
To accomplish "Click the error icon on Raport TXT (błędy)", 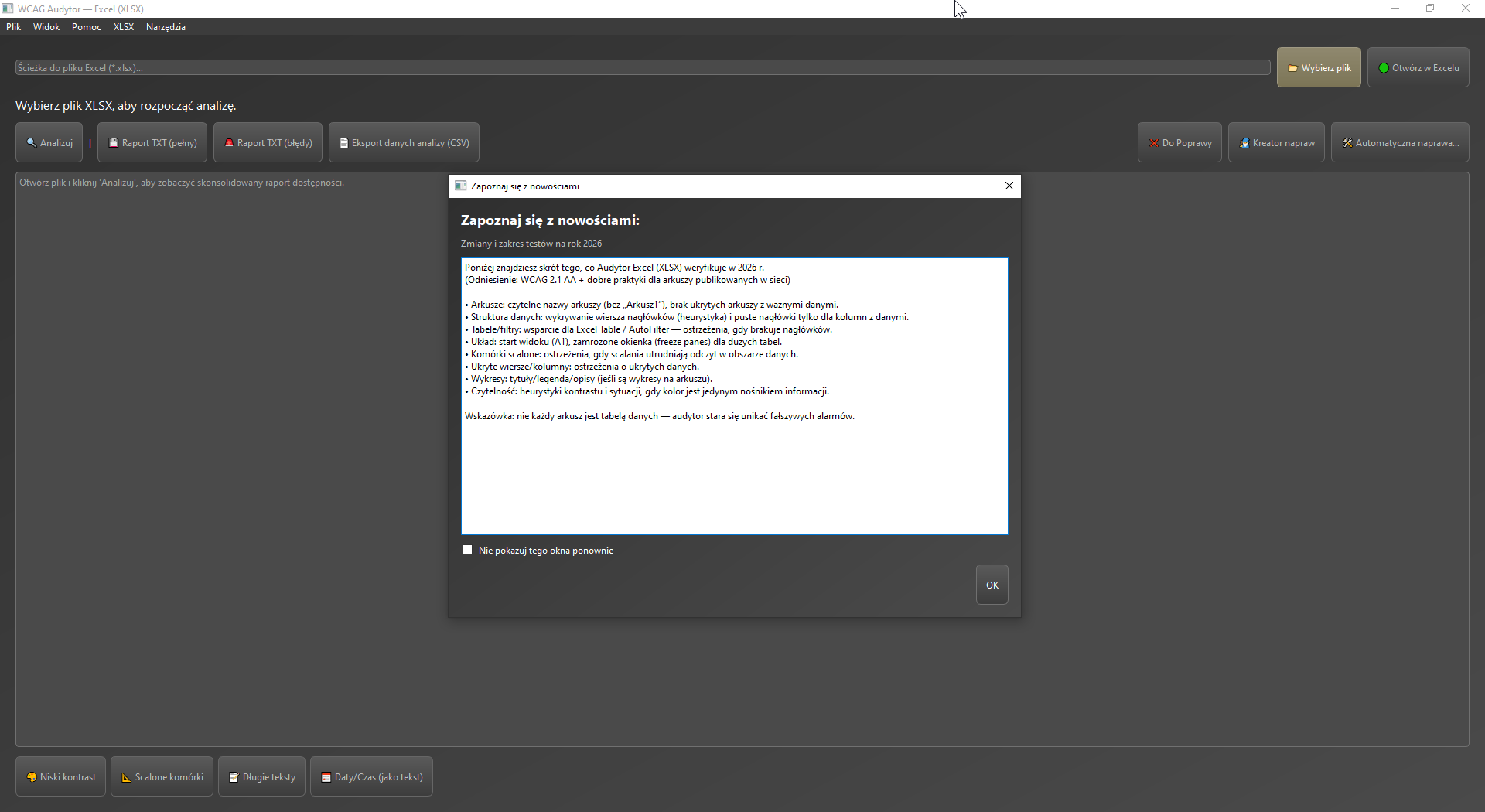I will tap(229, 142).
